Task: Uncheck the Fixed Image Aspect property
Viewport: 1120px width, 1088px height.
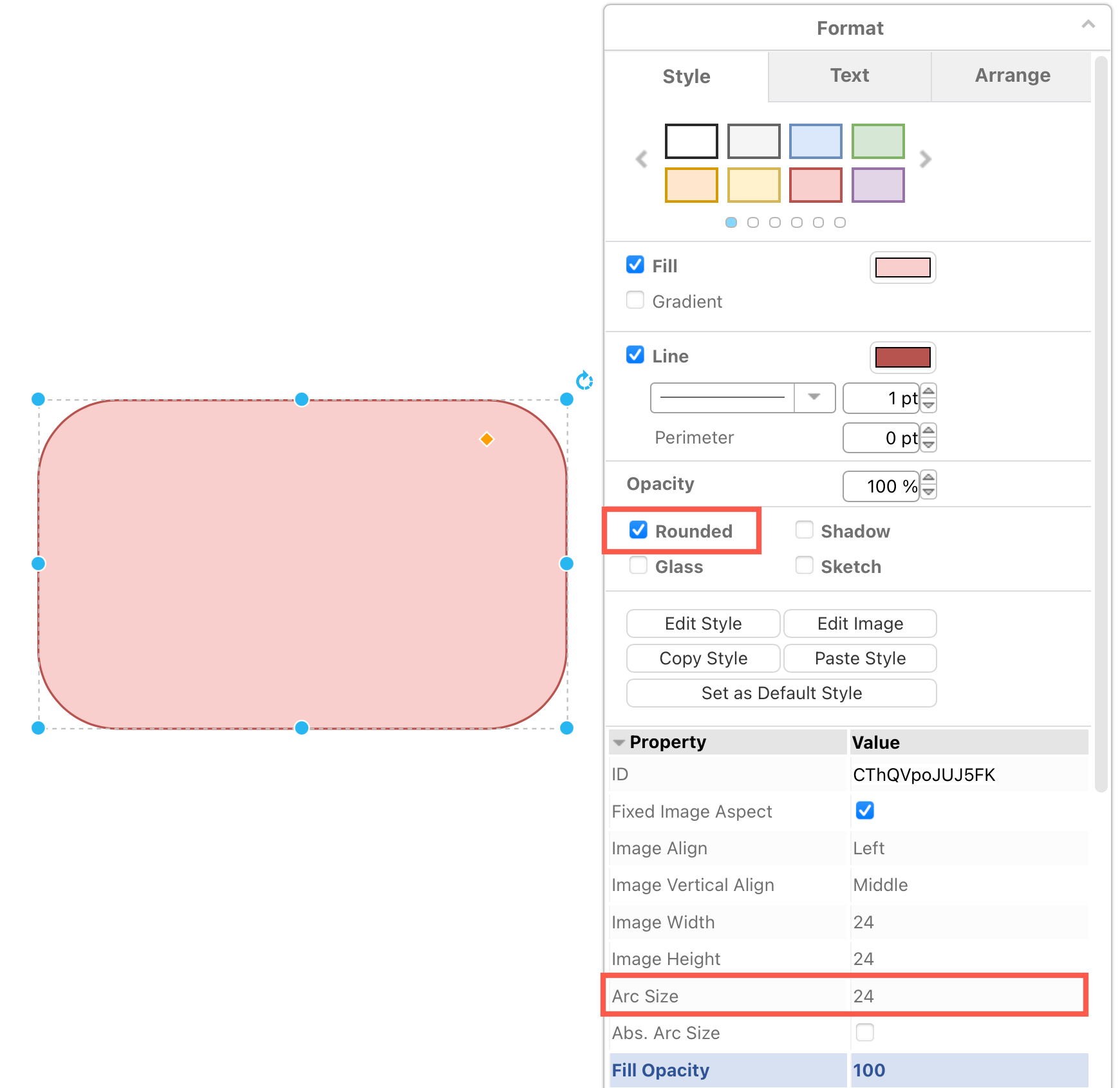Action: pos(864,811)
